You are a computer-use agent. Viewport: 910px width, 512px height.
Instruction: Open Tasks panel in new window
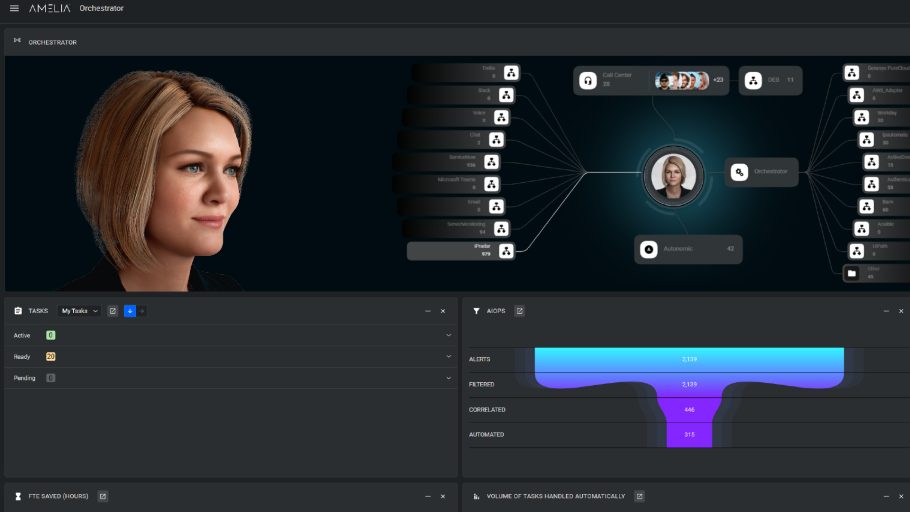[113, 311]
